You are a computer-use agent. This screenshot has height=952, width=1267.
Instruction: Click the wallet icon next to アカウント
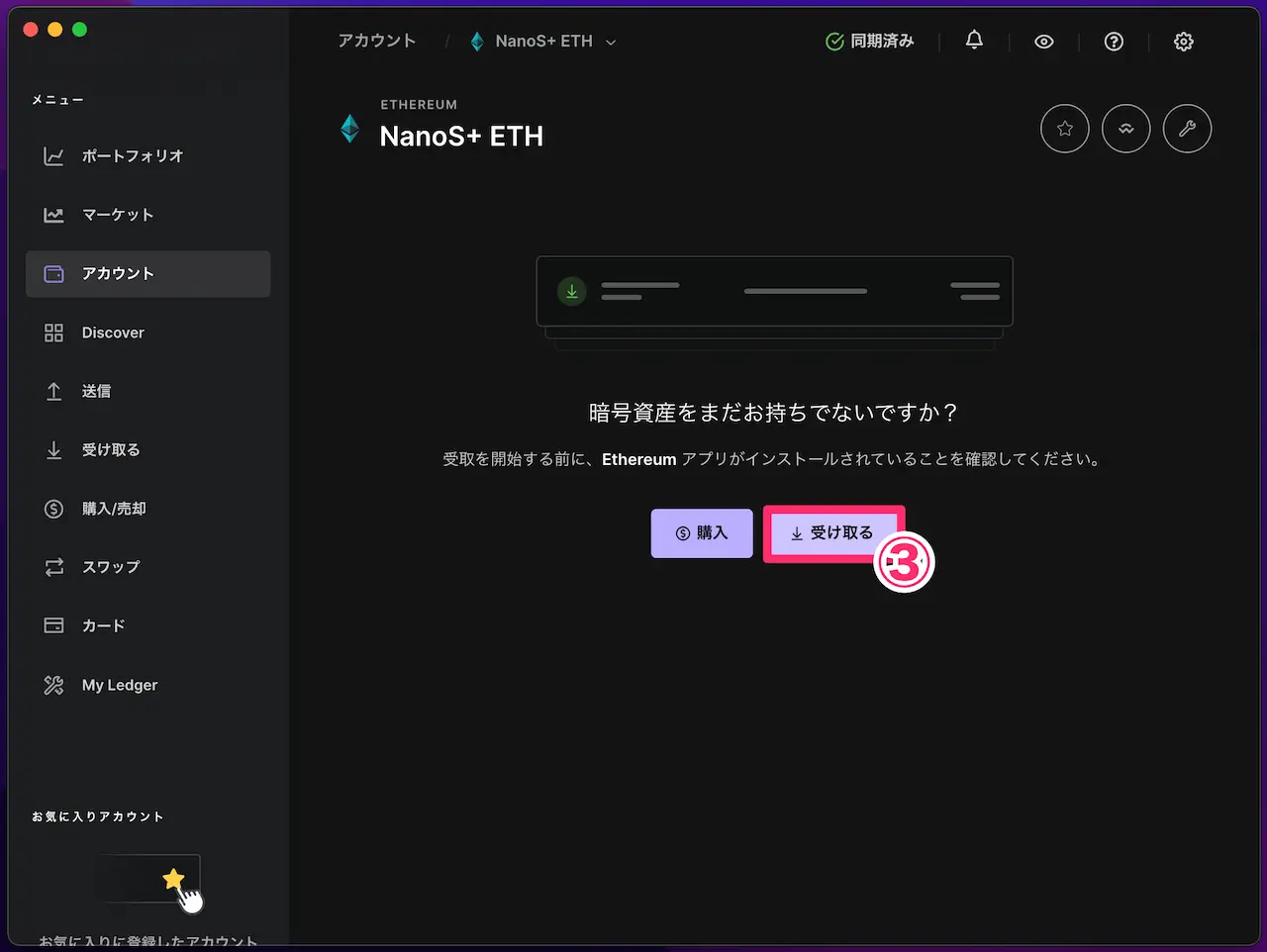coord(53,274)
